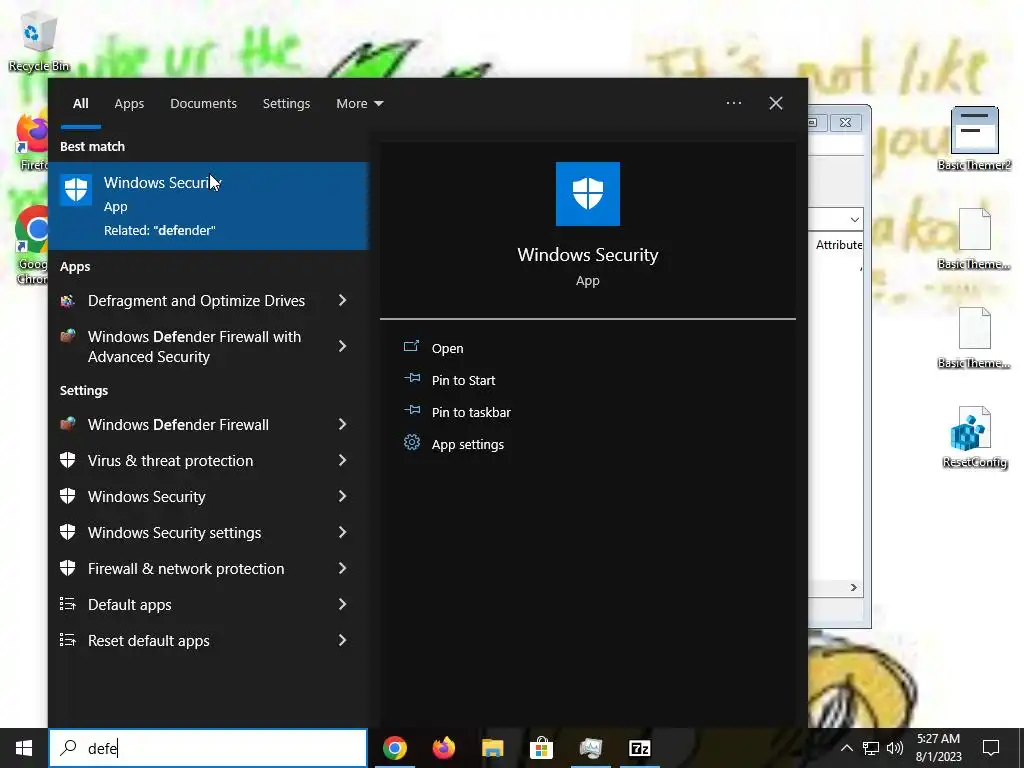1024x768 pixels.
Task: Click the volume speaker tray icon
Action: pos(895,748)
